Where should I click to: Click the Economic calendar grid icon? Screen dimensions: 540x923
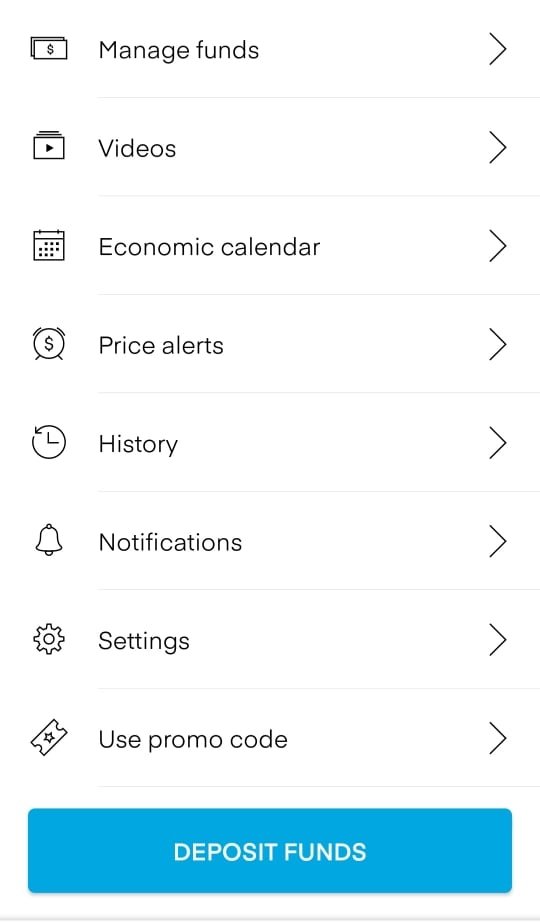pos(49,245)
